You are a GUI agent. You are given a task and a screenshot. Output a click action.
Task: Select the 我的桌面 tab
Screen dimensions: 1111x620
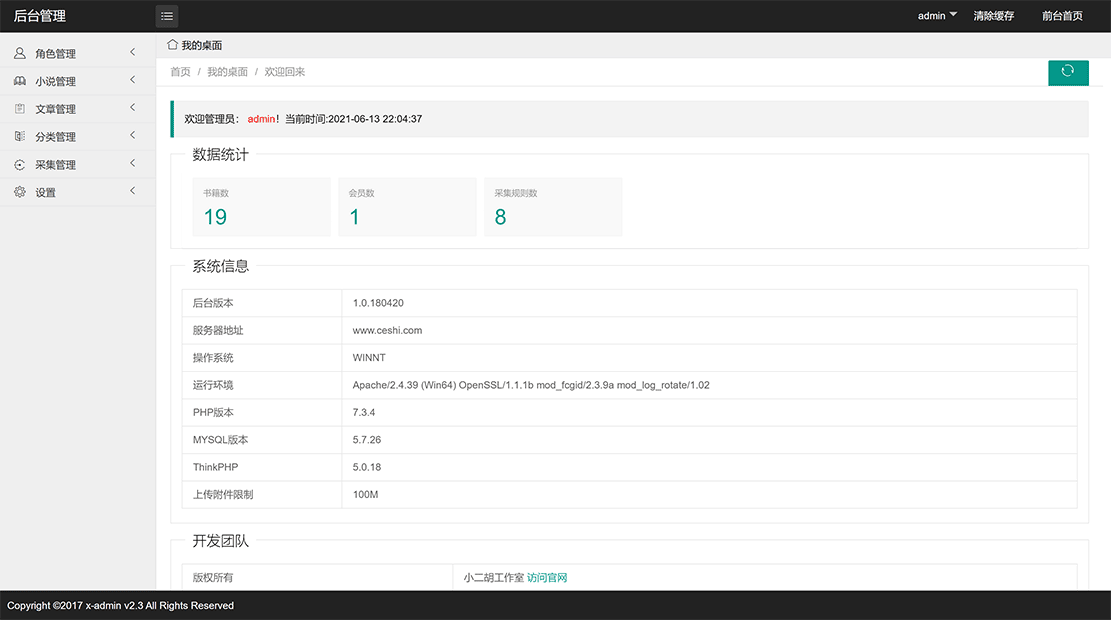click(201, 46)
